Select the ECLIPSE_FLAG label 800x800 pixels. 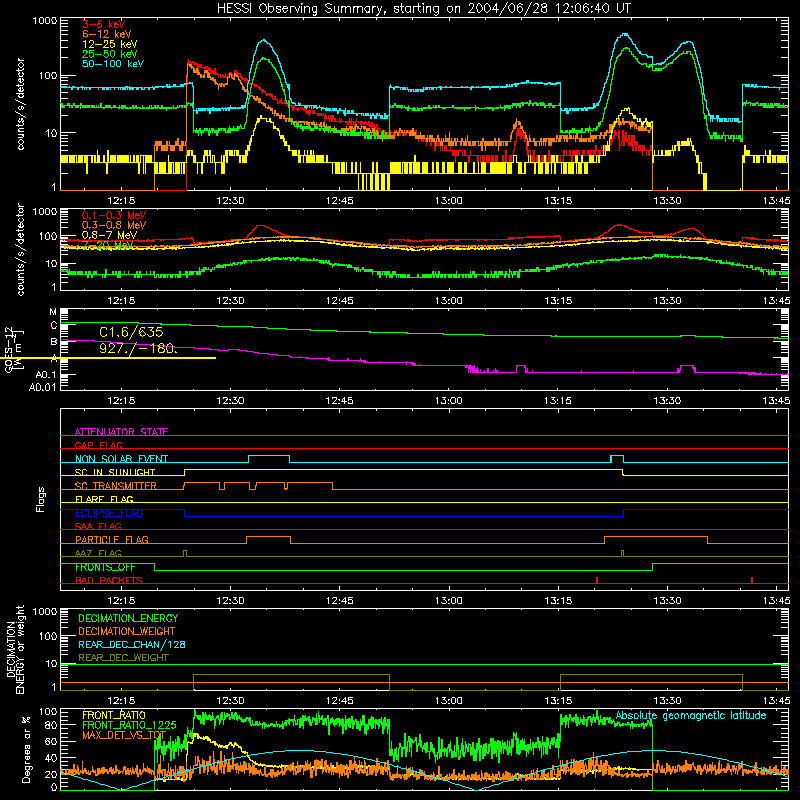click(109, 513)
